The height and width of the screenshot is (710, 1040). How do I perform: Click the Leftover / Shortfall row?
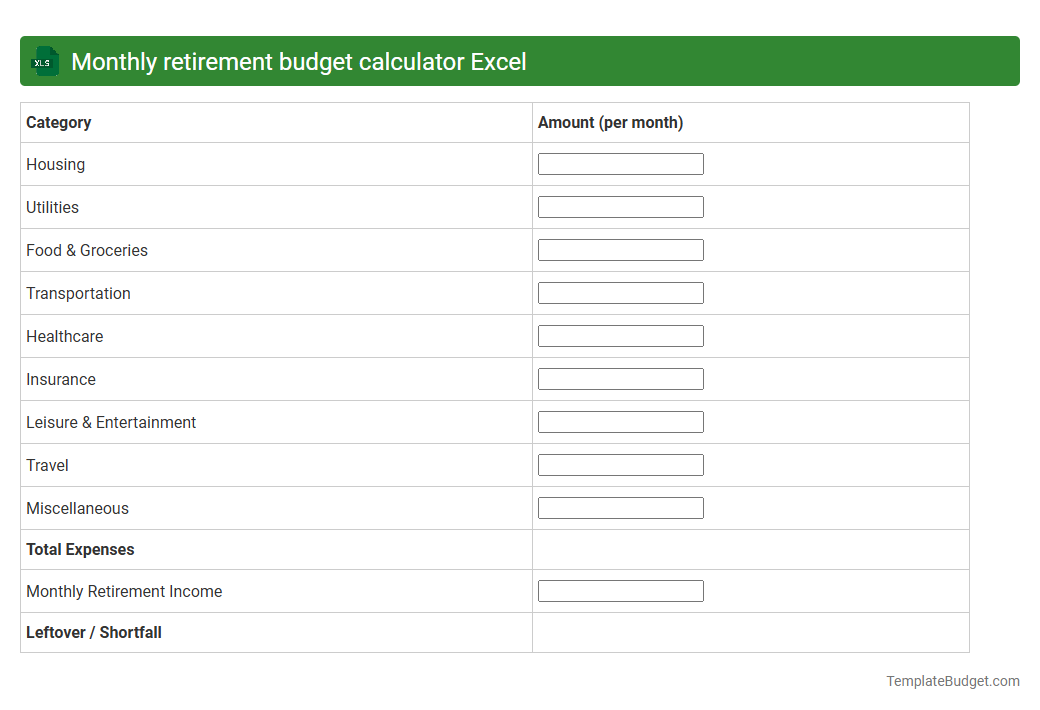[93, 632]
